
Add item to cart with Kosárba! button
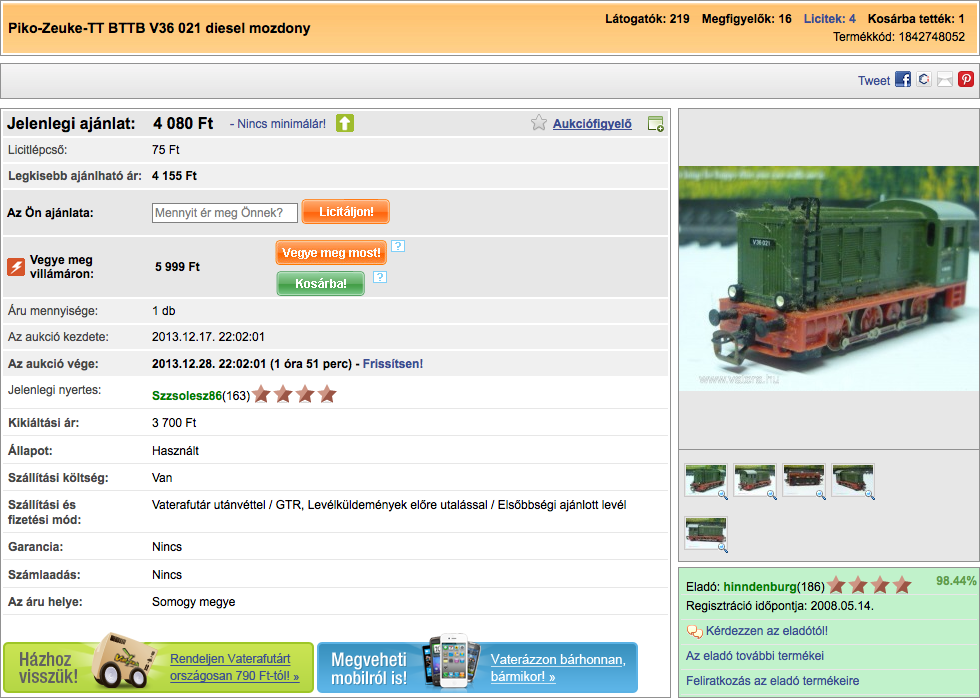click(320, 284)
